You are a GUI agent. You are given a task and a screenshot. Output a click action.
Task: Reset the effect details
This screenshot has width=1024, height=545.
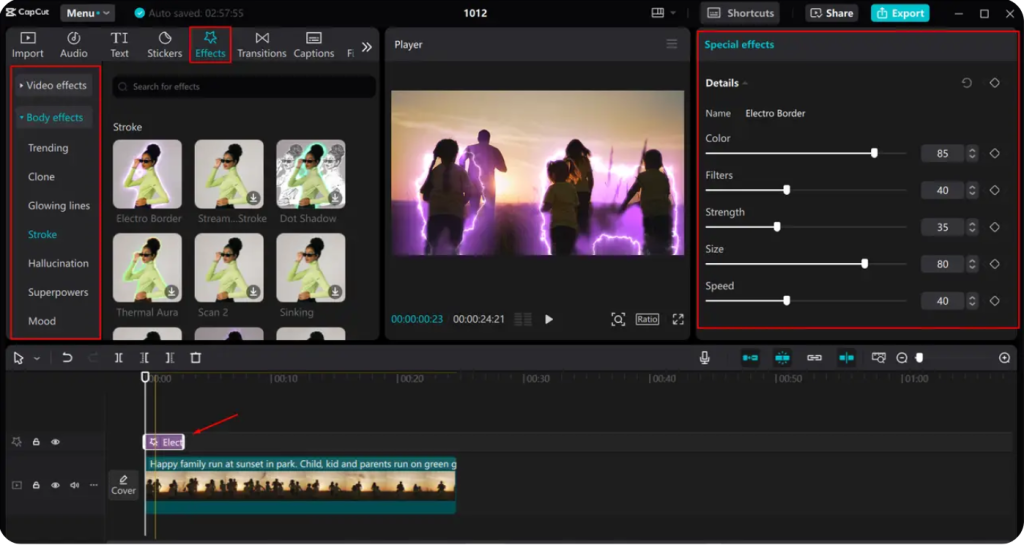pos(967,83)
